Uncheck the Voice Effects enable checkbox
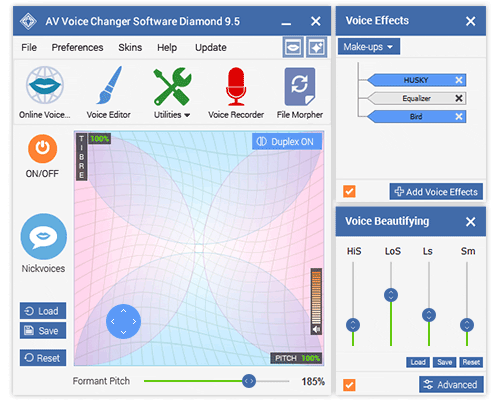The width and height of the screenshot is (500, 400). click(x=349, y=191)
